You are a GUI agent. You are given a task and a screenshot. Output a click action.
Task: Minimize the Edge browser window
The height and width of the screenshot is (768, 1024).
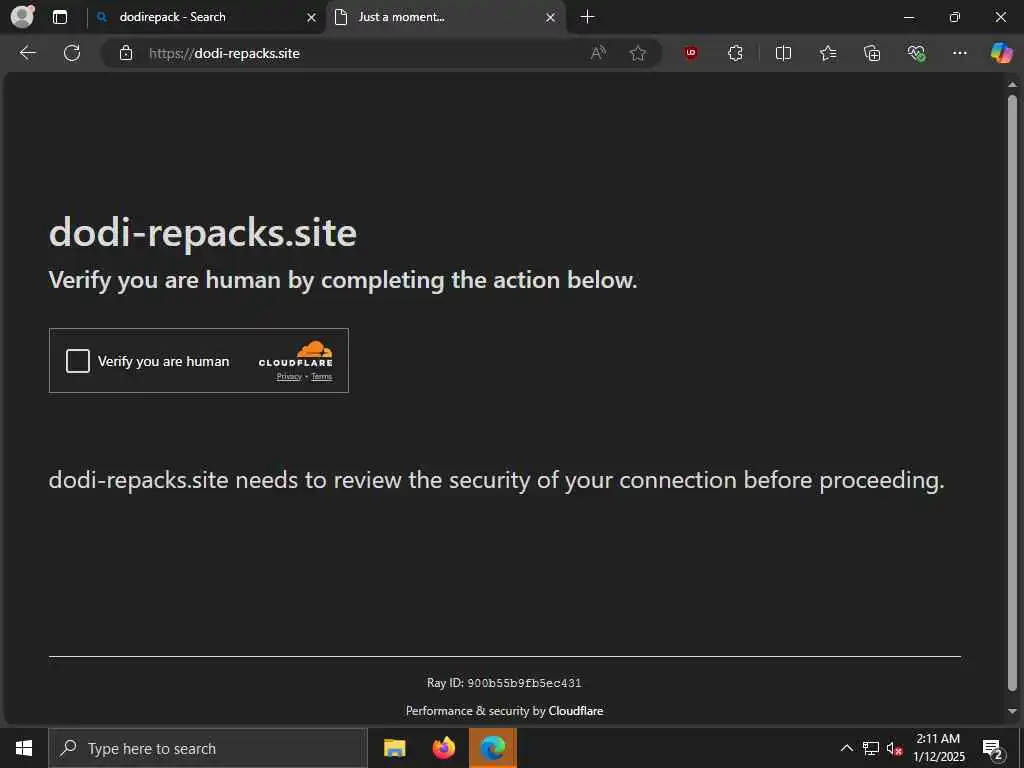click(908, 18)
